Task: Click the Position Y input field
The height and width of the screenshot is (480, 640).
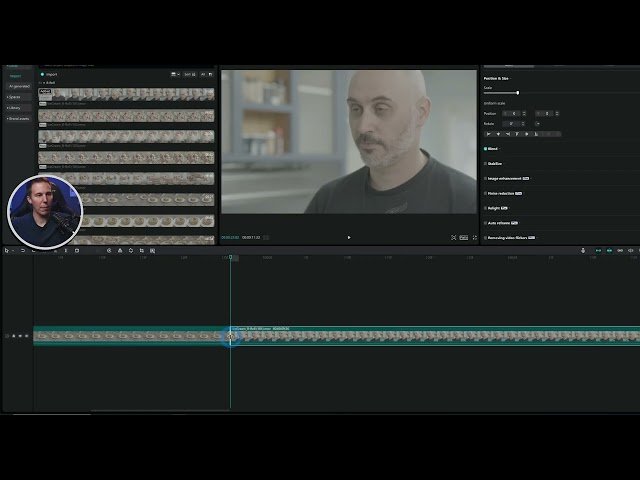Action: pyautogui.click(x=545, y=113)
